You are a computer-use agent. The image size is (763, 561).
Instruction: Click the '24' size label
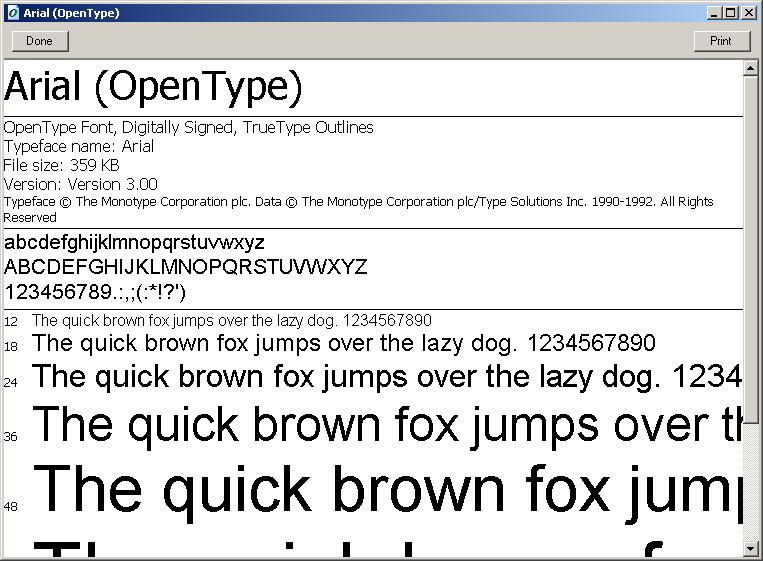[x=11, y=382]
